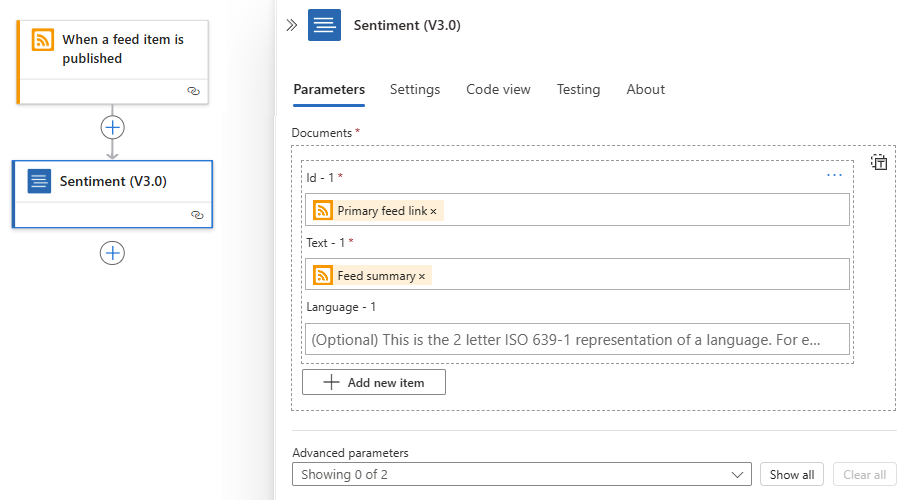Image resolution: width=900 pixels, height=500 pixels.
Task: Select the Sentiment (V3.0) card on the canvas
Action: (x=112, y=194)
